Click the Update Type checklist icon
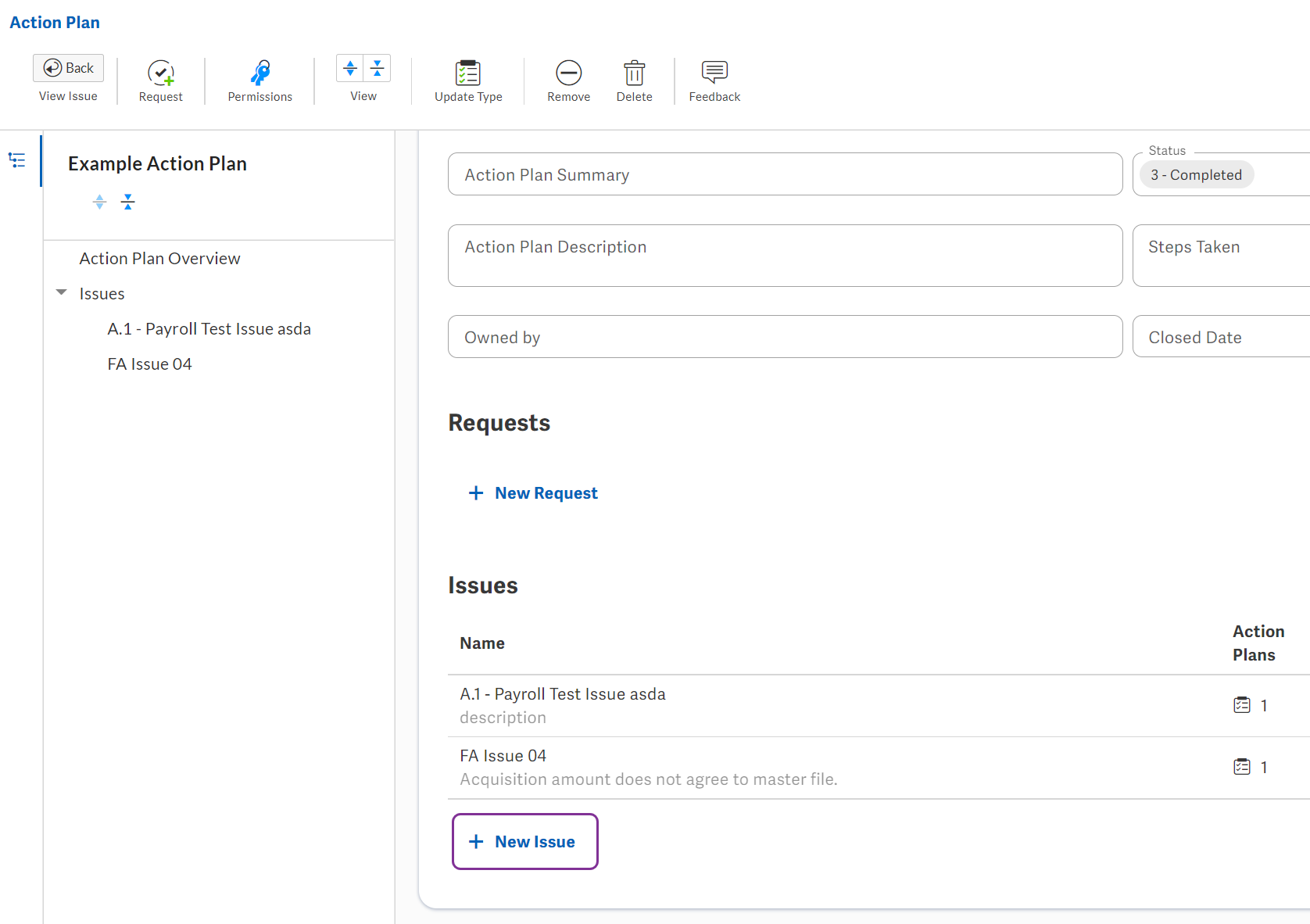This screenshot has width=1310, height=924. pos(468,73)
